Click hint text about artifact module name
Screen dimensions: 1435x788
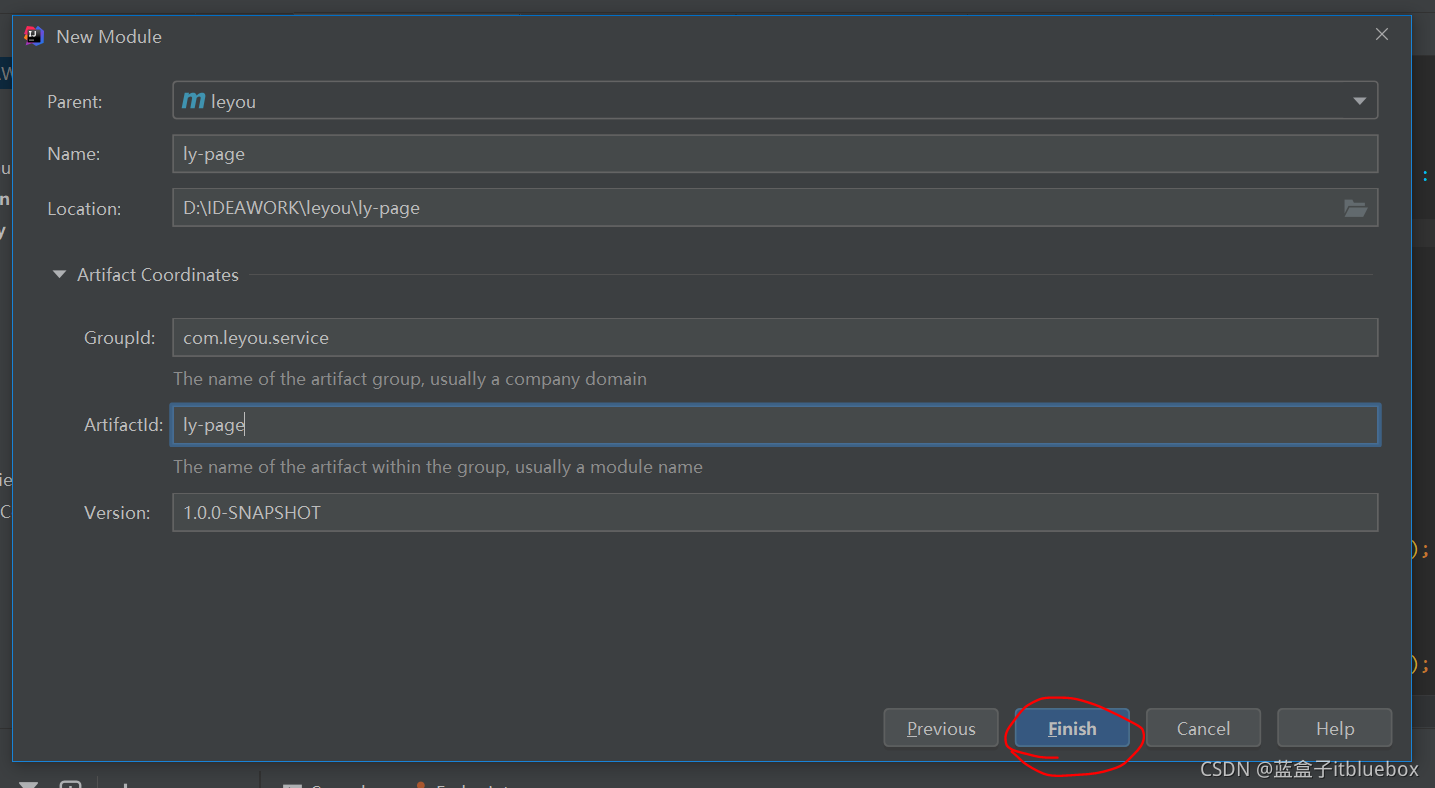(438, 467)
